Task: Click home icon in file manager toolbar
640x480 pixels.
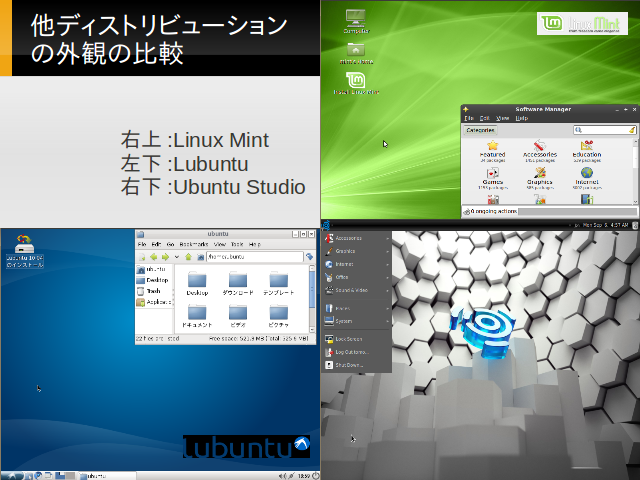Action: (x=200, y=257)
